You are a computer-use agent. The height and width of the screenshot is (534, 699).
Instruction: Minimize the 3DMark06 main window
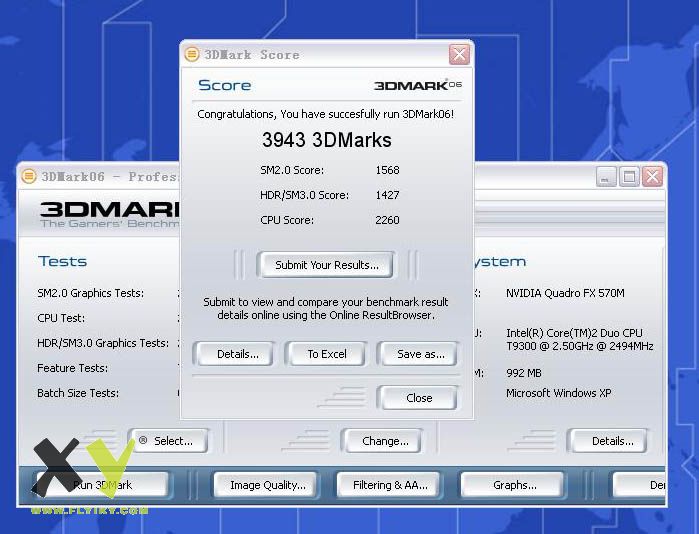tap(606, 177)
